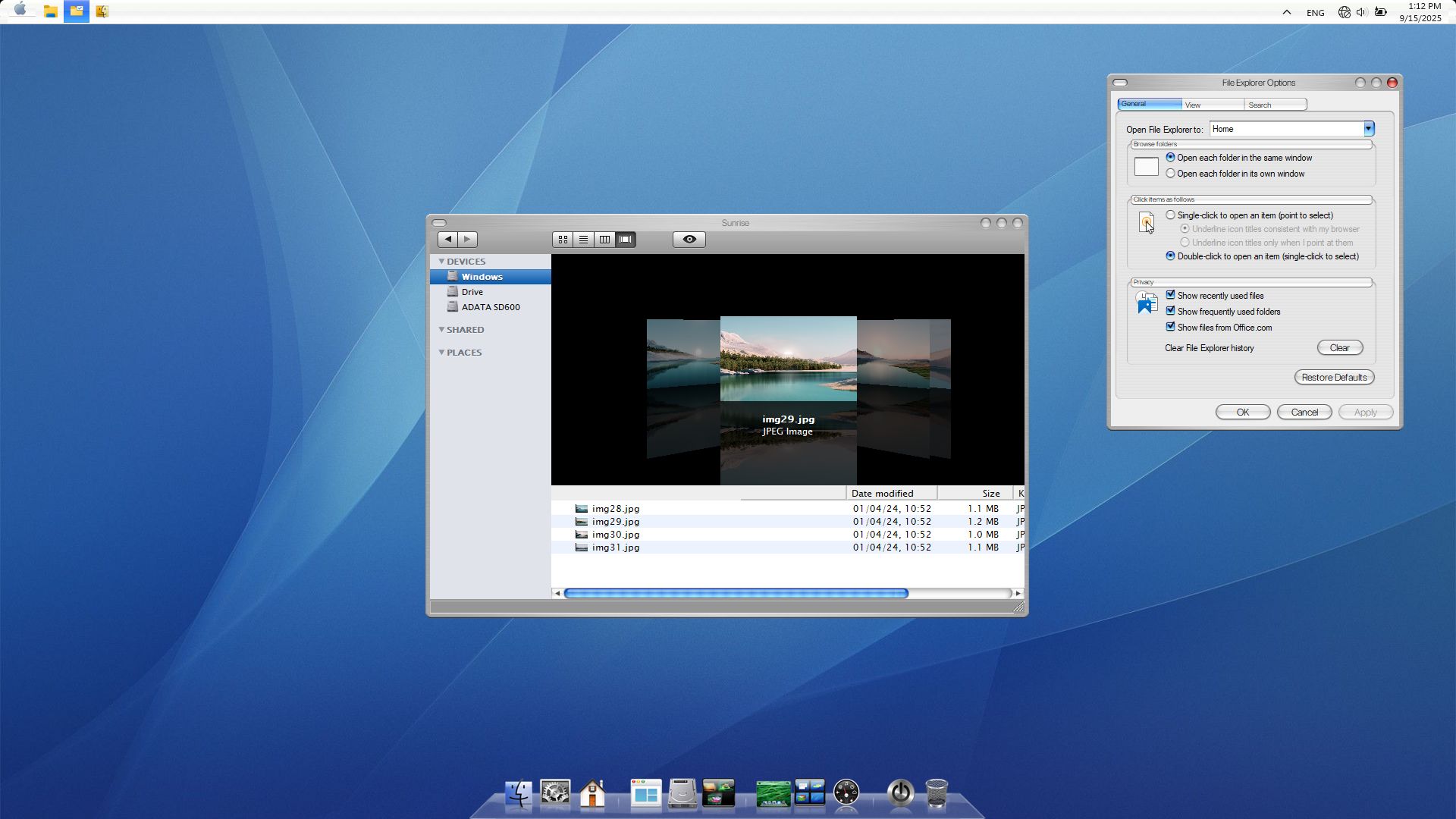Click the Trash can in the dock
Screen dimensions: 1456x819
click(x=937, y=793)
